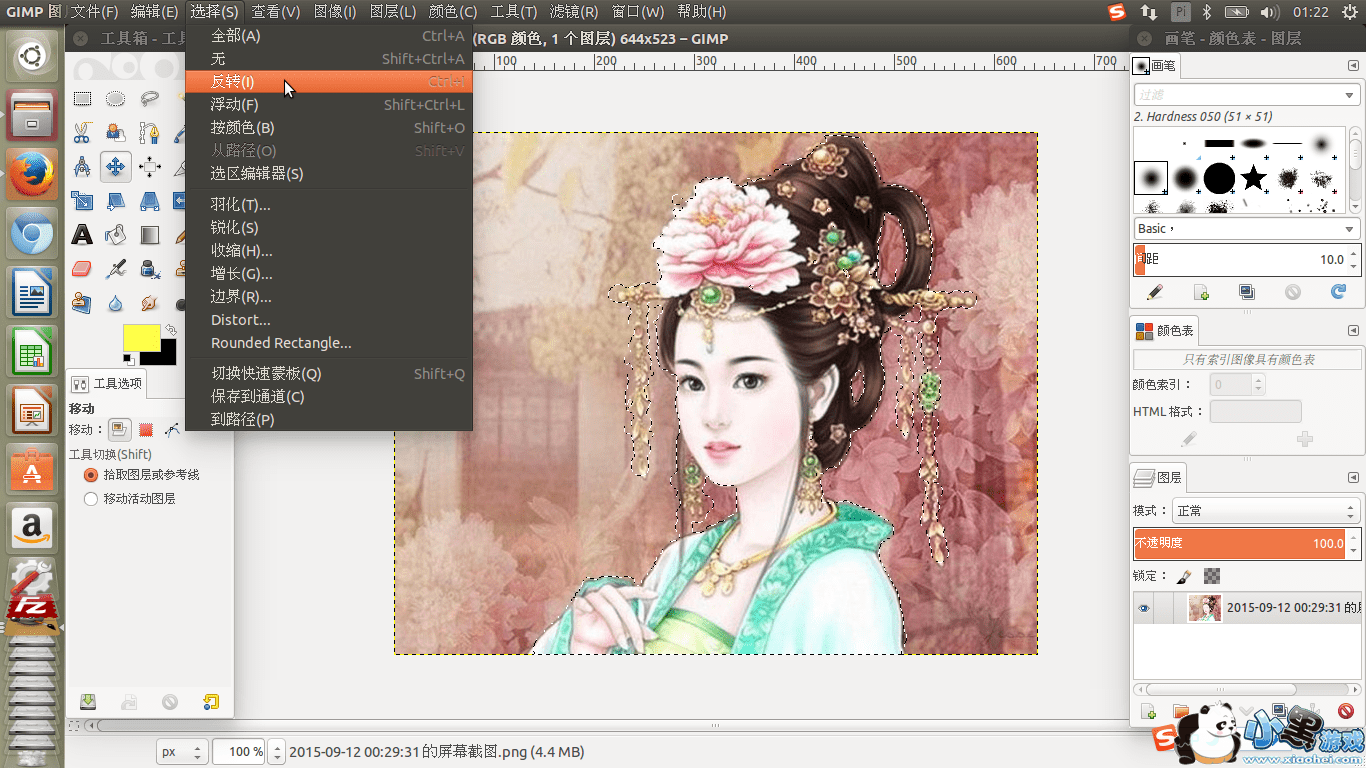Pick the Bucket Fill tool
Image resolution: width=1366 pixels, height=768 pixels.
pos(116,235)
